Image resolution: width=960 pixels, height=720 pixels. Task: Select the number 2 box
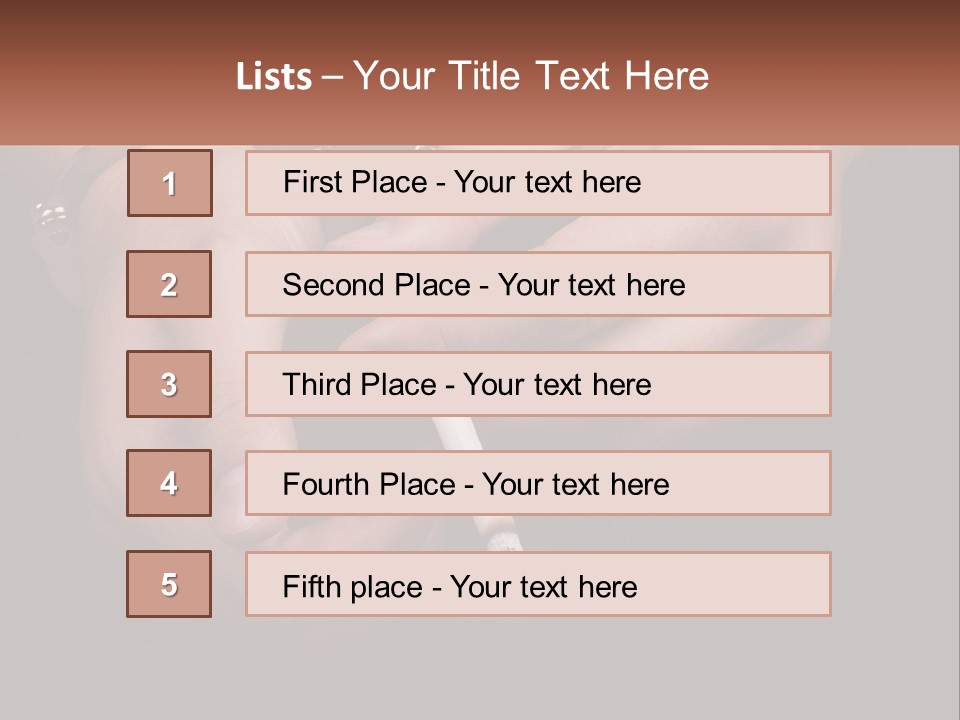click(169, 284)
